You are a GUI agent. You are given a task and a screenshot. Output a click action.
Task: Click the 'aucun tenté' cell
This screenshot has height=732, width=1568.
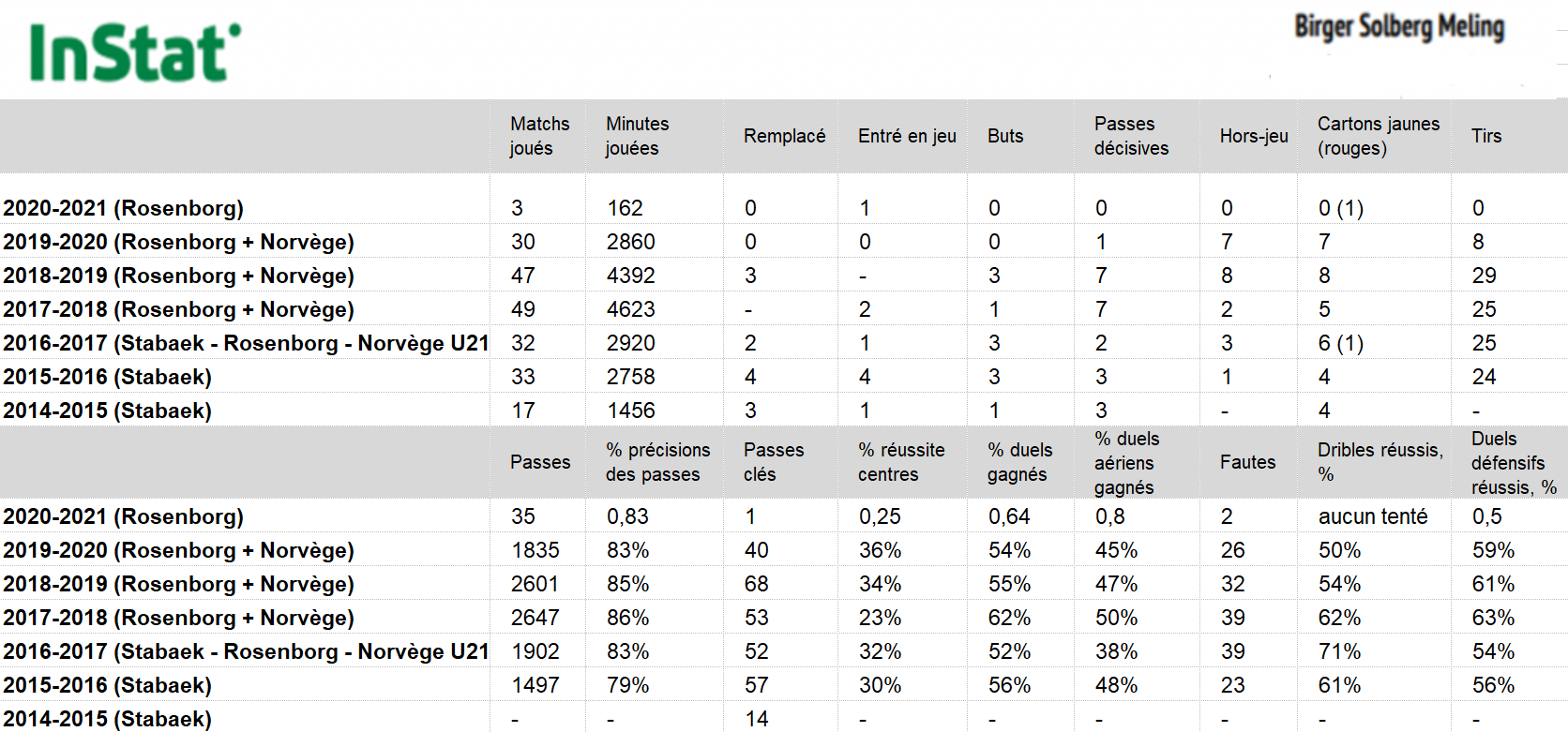point(1373,516)
